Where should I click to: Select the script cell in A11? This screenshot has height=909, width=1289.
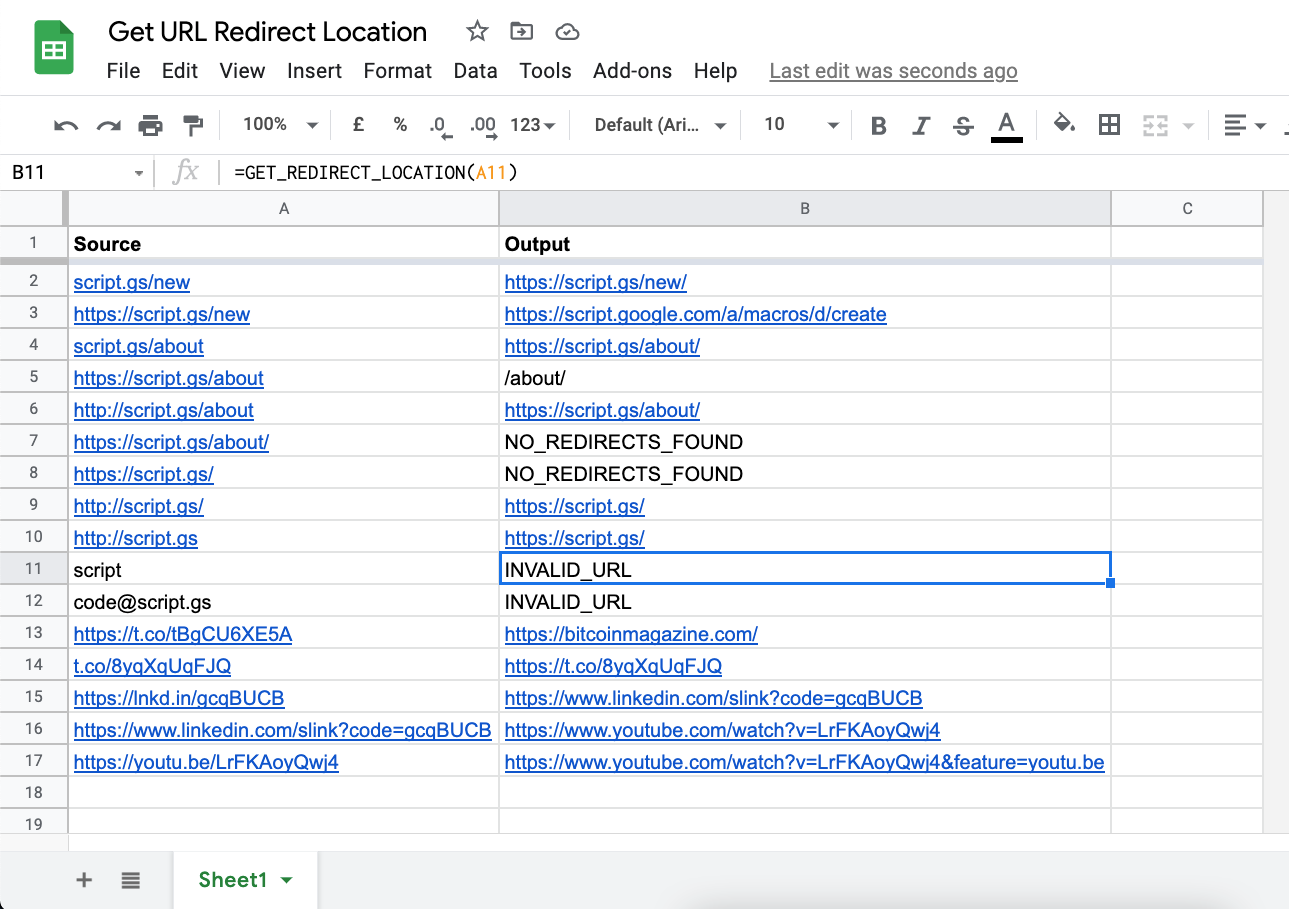click(x=284, y=571)
